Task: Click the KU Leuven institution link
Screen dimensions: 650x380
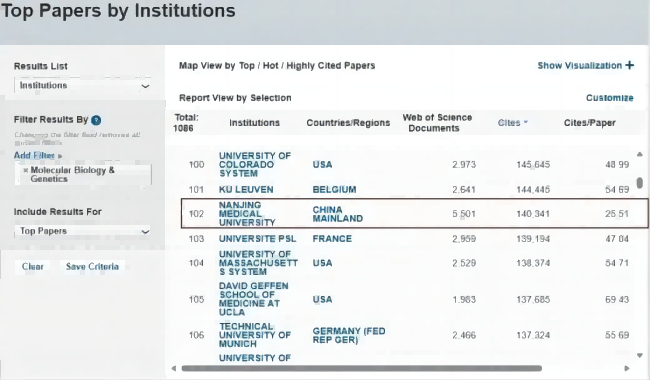Action: (246, 190)
